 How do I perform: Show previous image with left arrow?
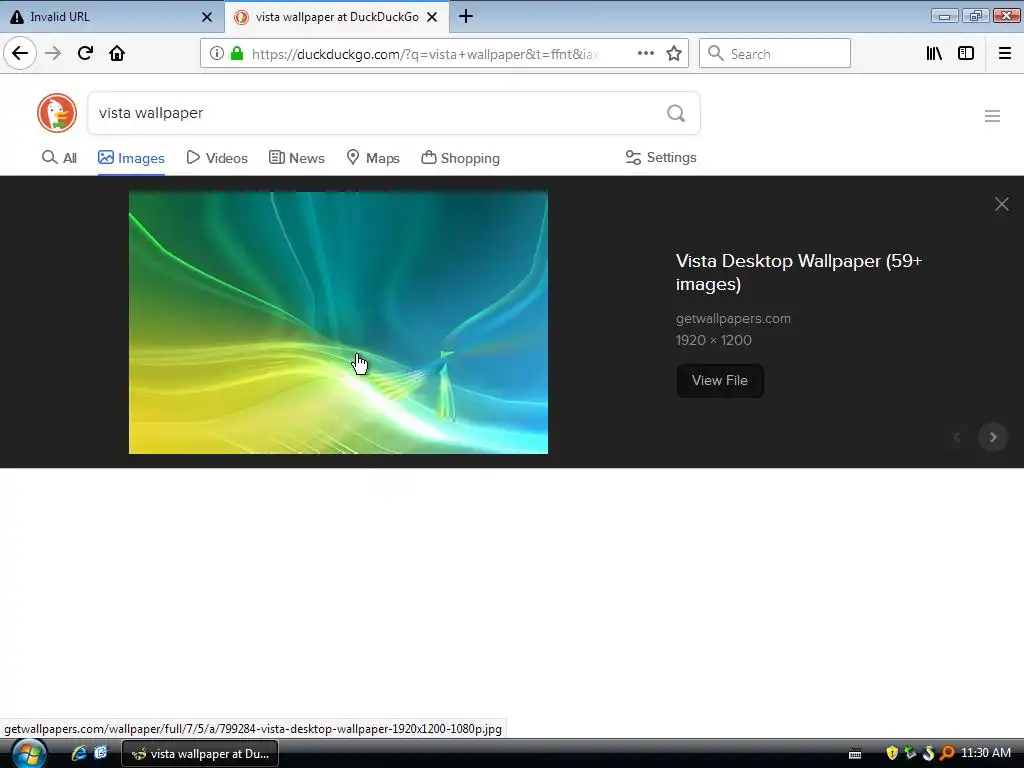pos(957,437)
